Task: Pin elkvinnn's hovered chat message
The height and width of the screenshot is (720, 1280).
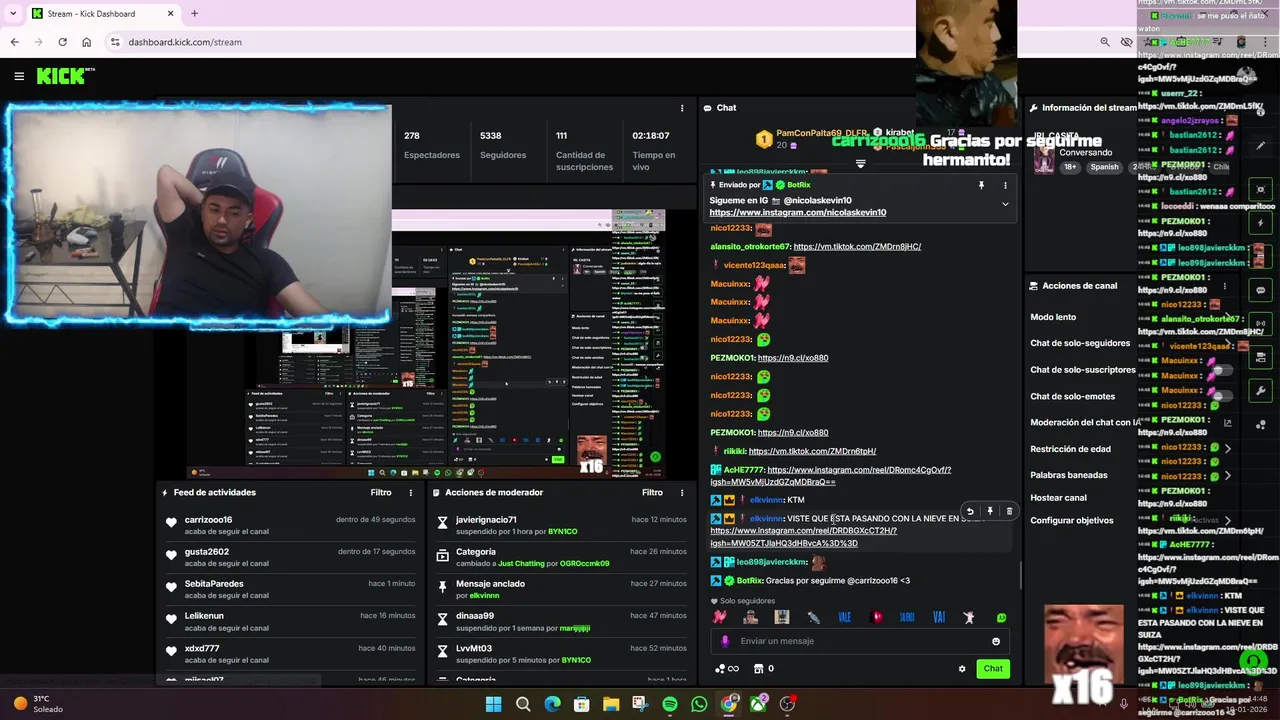Action: tap(990, 511)
